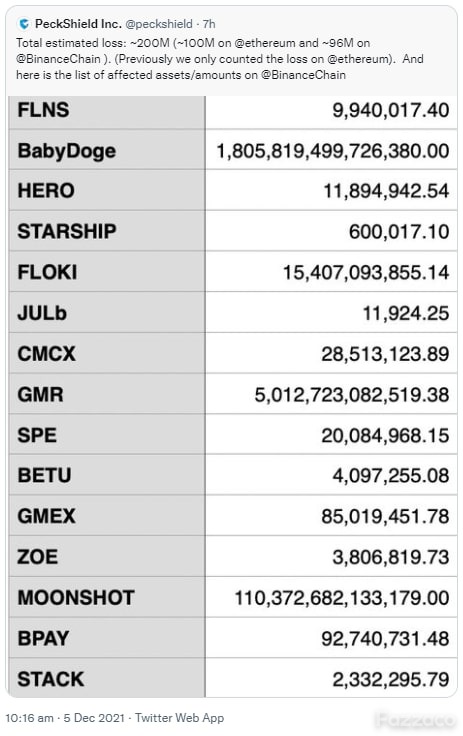Click the @ethereum mention in parentheses

(358, 59)
